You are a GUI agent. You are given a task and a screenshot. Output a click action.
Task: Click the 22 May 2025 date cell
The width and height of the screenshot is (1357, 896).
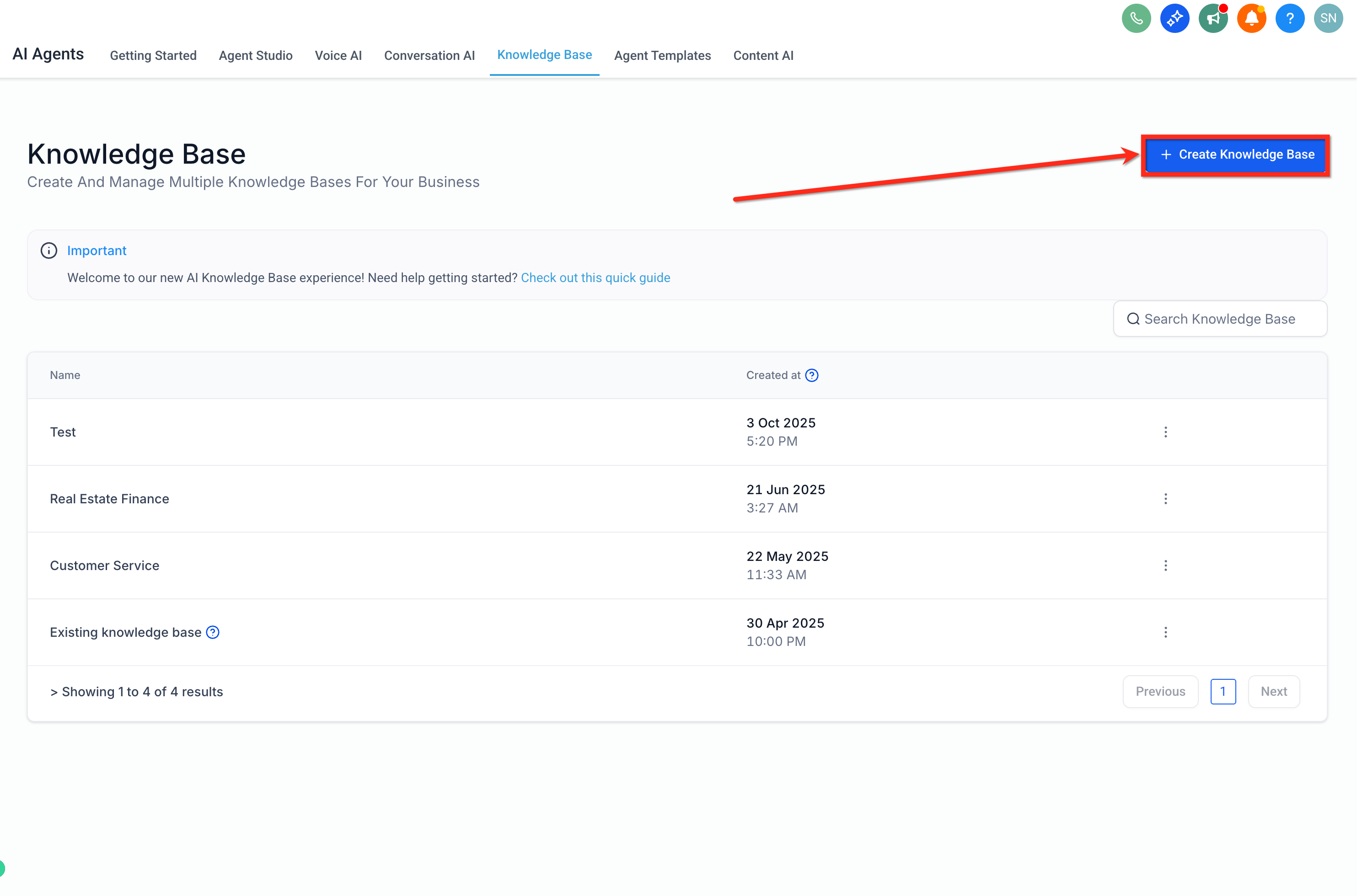click(787, 566)
